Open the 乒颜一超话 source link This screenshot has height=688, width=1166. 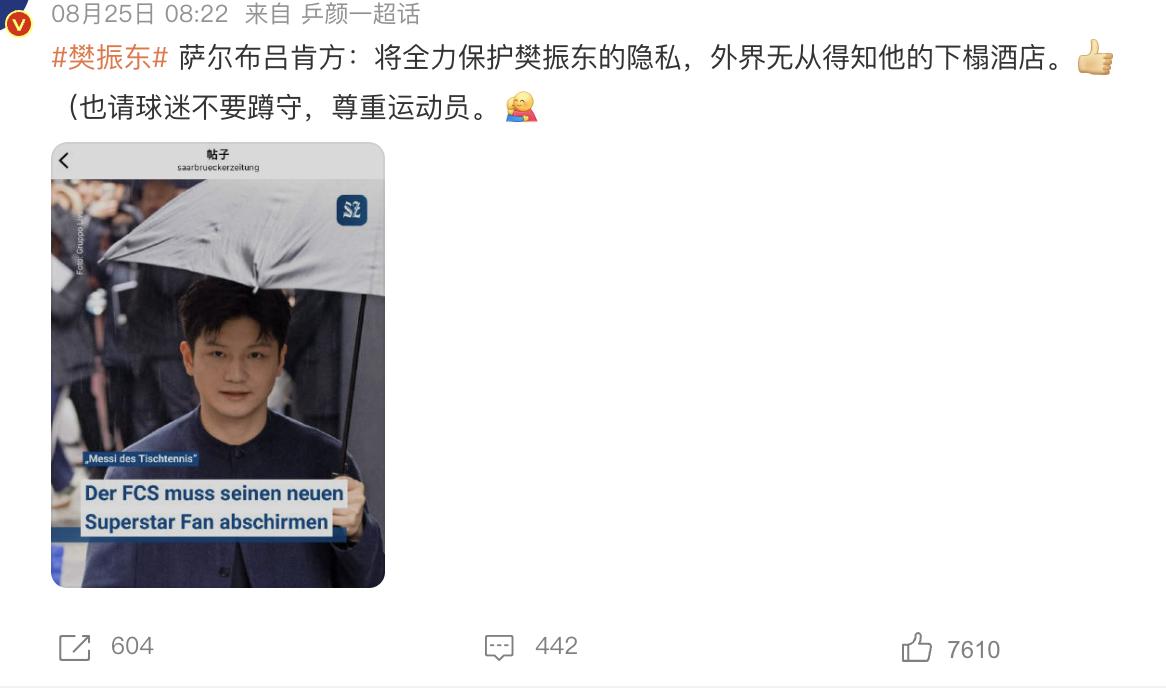tap(360, 13)
